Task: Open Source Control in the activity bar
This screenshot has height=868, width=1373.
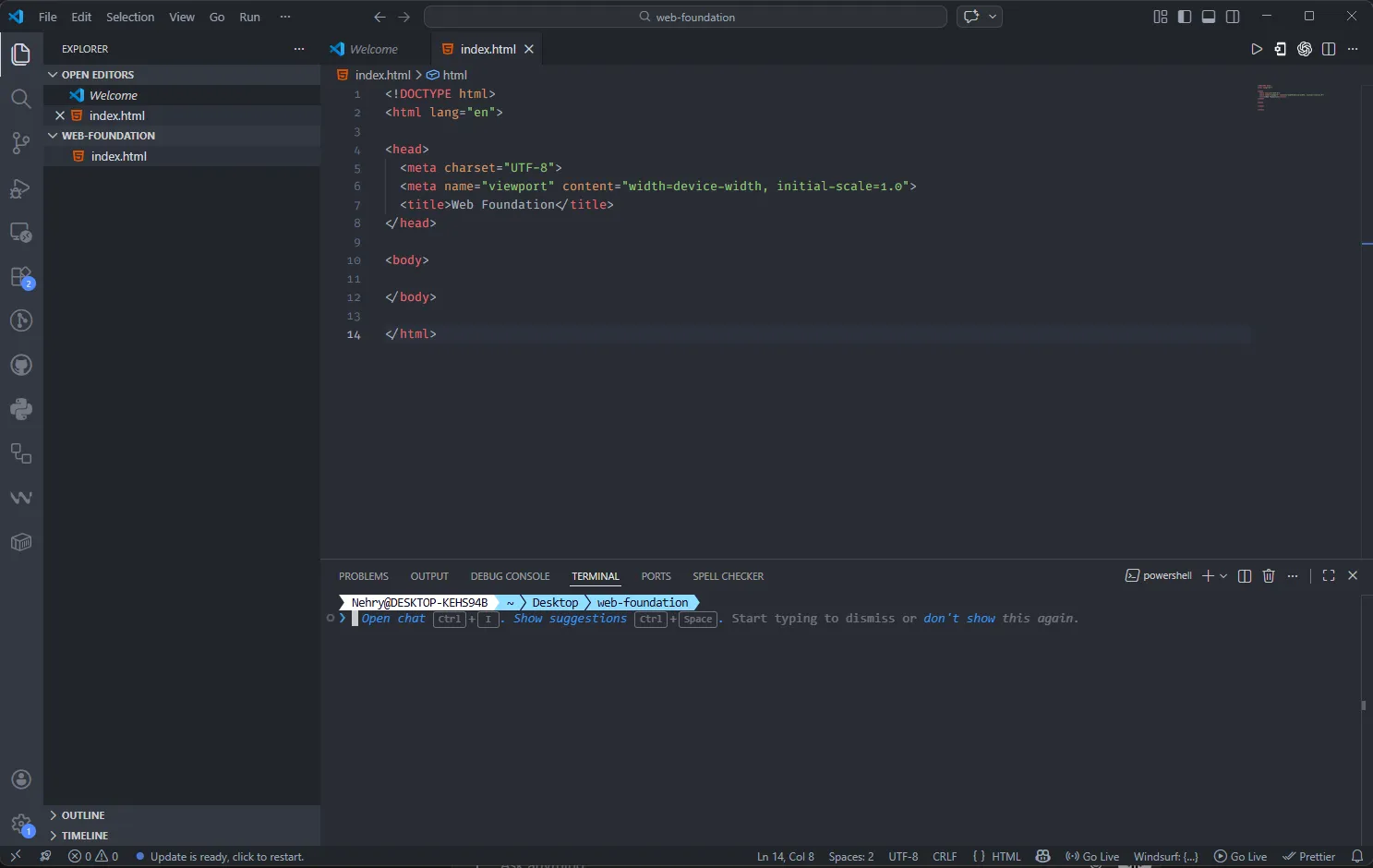Action: (20, 143)
